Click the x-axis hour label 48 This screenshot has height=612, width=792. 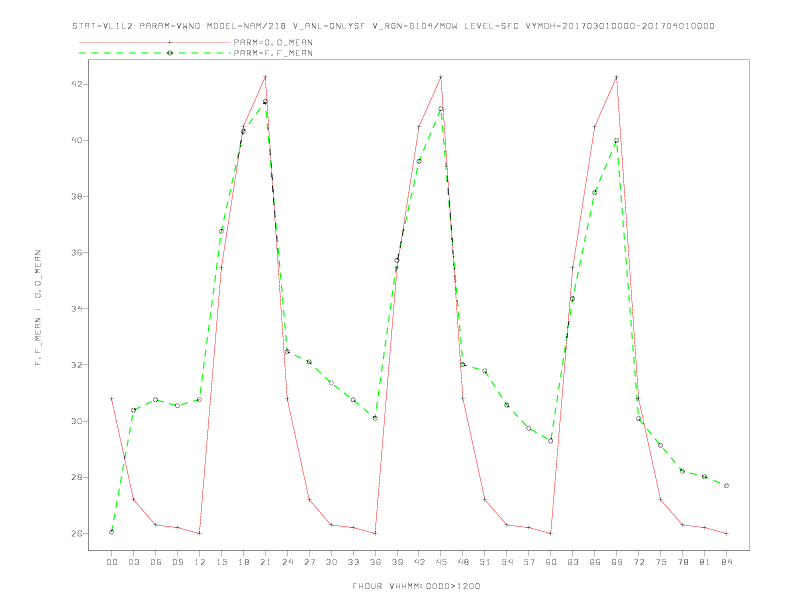[x=463, y=562]
